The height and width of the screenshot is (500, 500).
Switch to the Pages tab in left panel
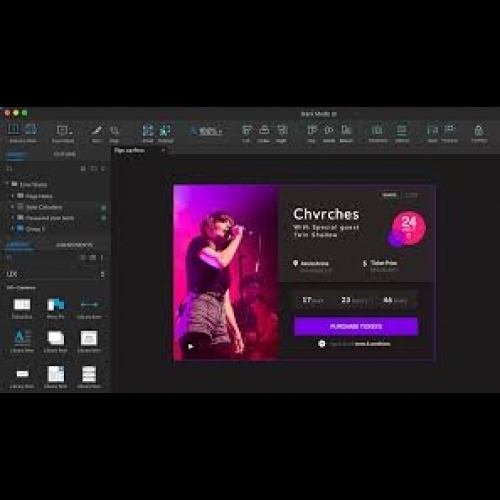(16, 154)
